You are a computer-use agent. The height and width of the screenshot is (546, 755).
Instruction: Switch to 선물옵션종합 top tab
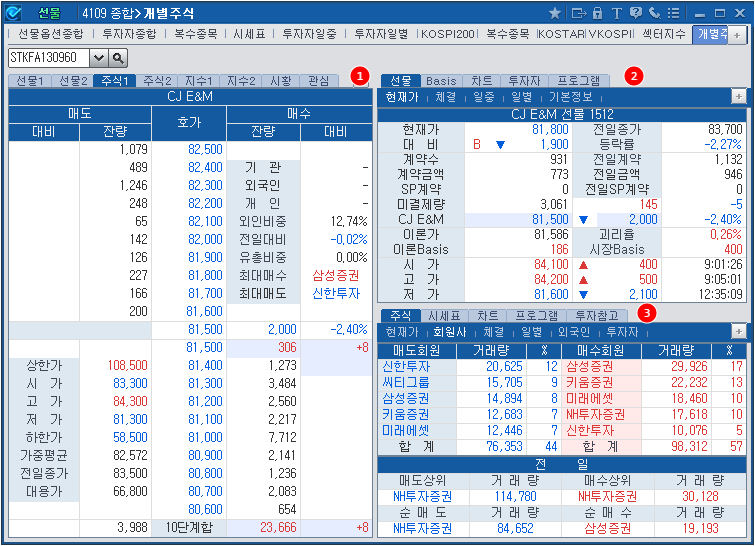(51, 34)
